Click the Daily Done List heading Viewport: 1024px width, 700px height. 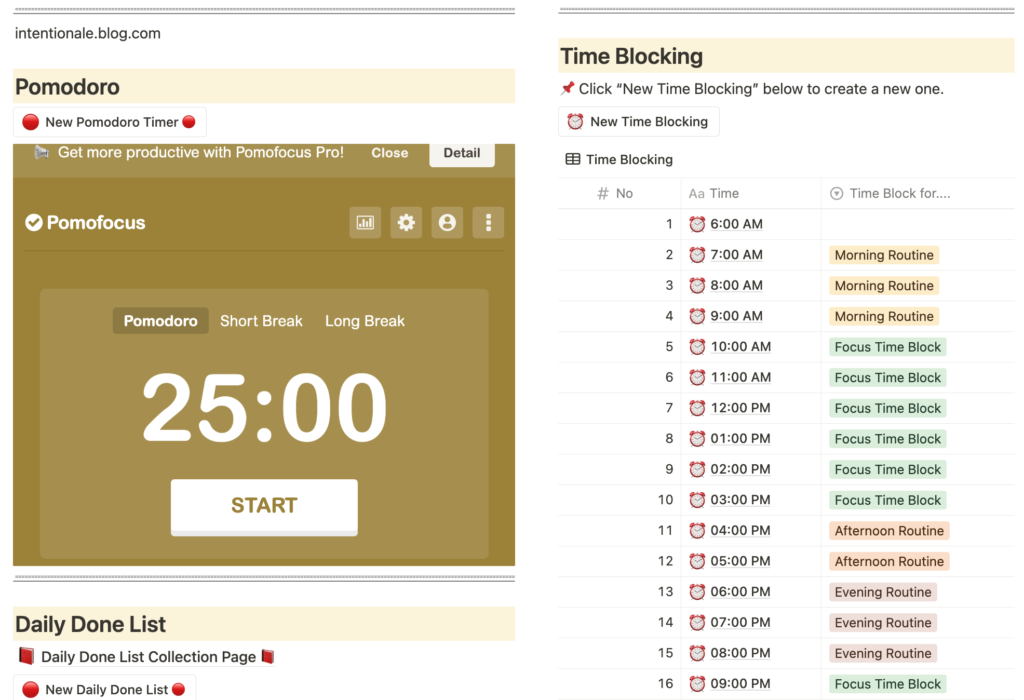pos(90,624)
